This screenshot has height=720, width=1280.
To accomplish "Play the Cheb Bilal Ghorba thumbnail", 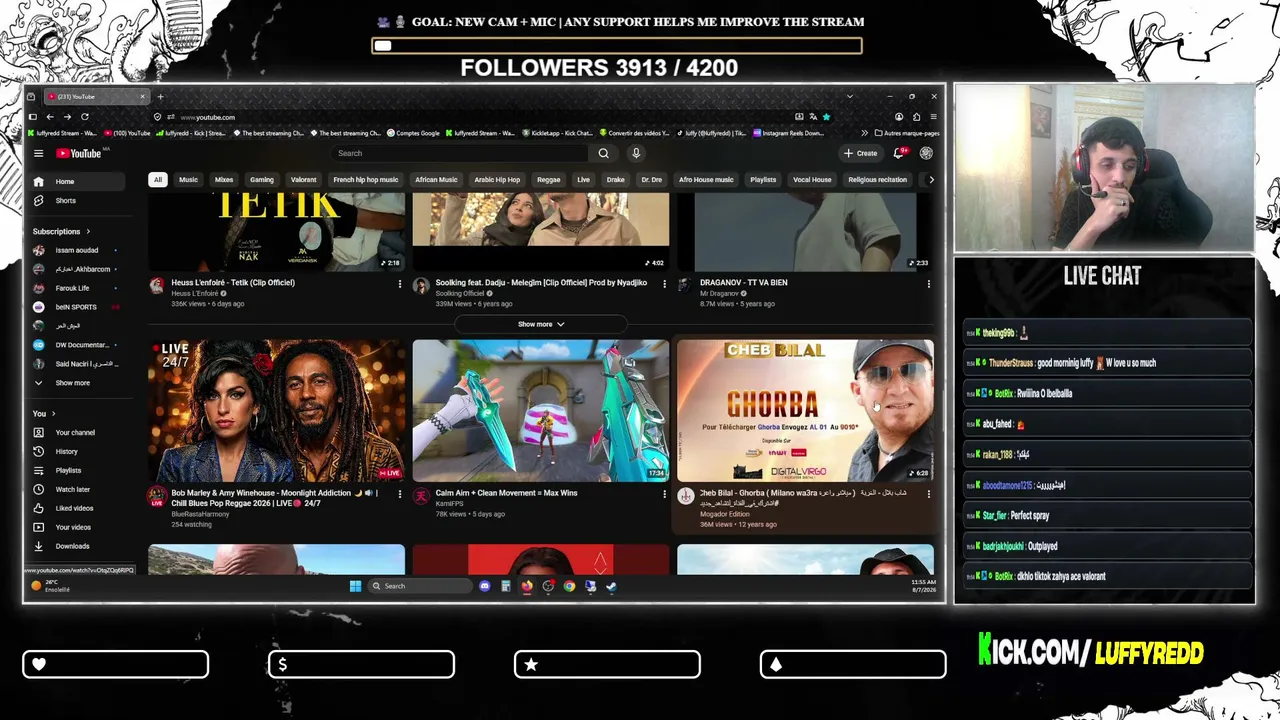I will (805, 411).
